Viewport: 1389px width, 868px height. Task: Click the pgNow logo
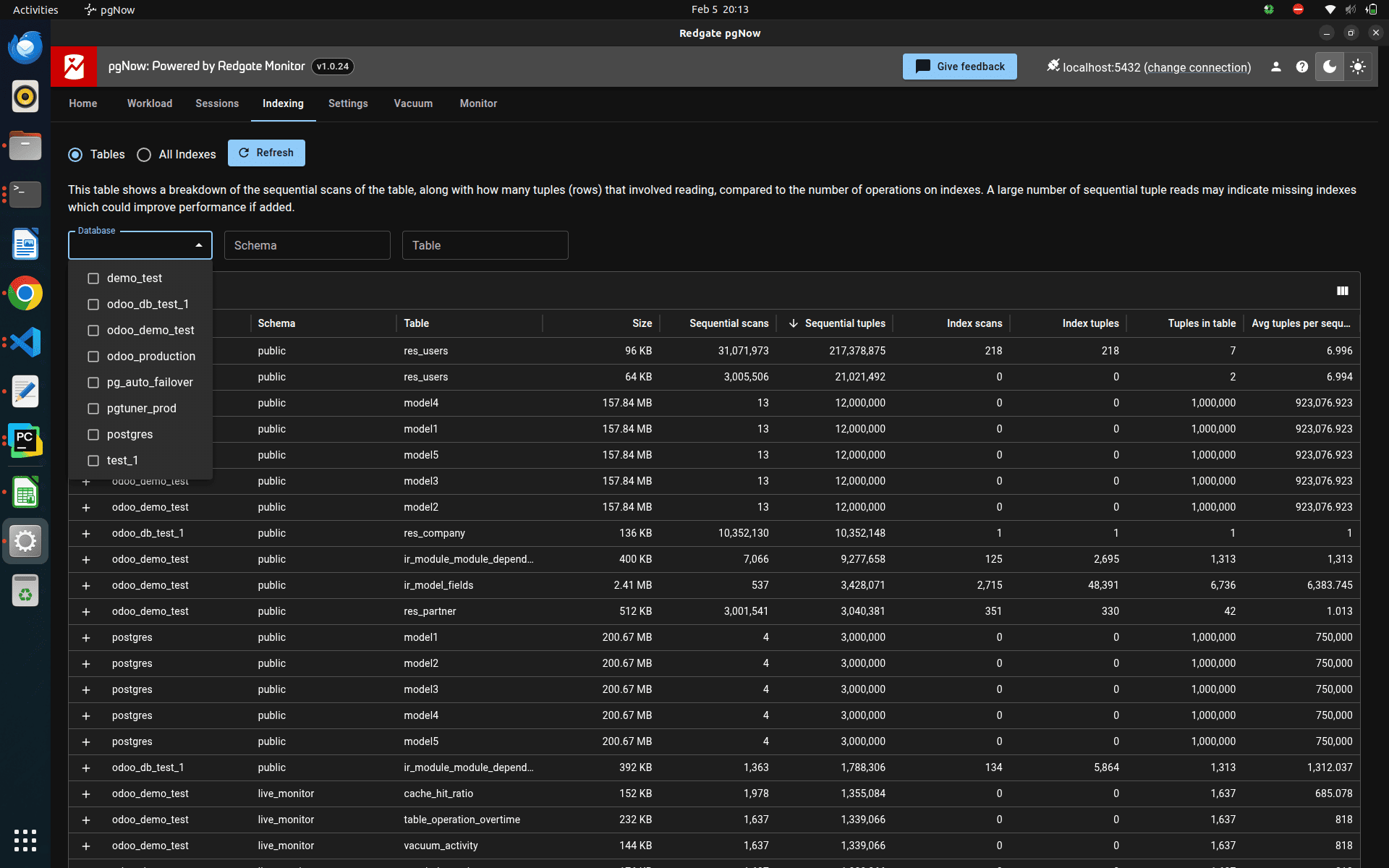(x=73, y=66)
